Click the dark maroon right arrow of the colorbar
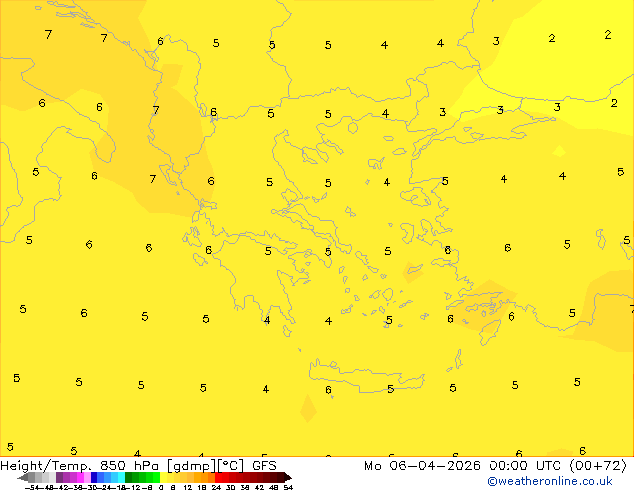Screen dimensions: 634x490 point(287,477)
